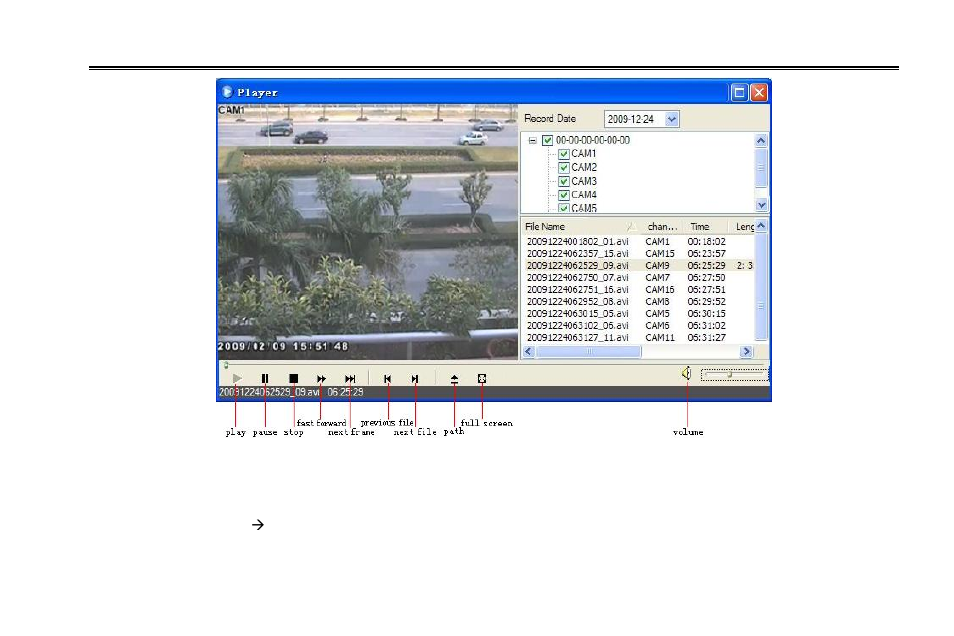Image resolution: width=954 pixels, height=636 pixels.
Task: Sort by File Name column header
Action: [580, 226]
